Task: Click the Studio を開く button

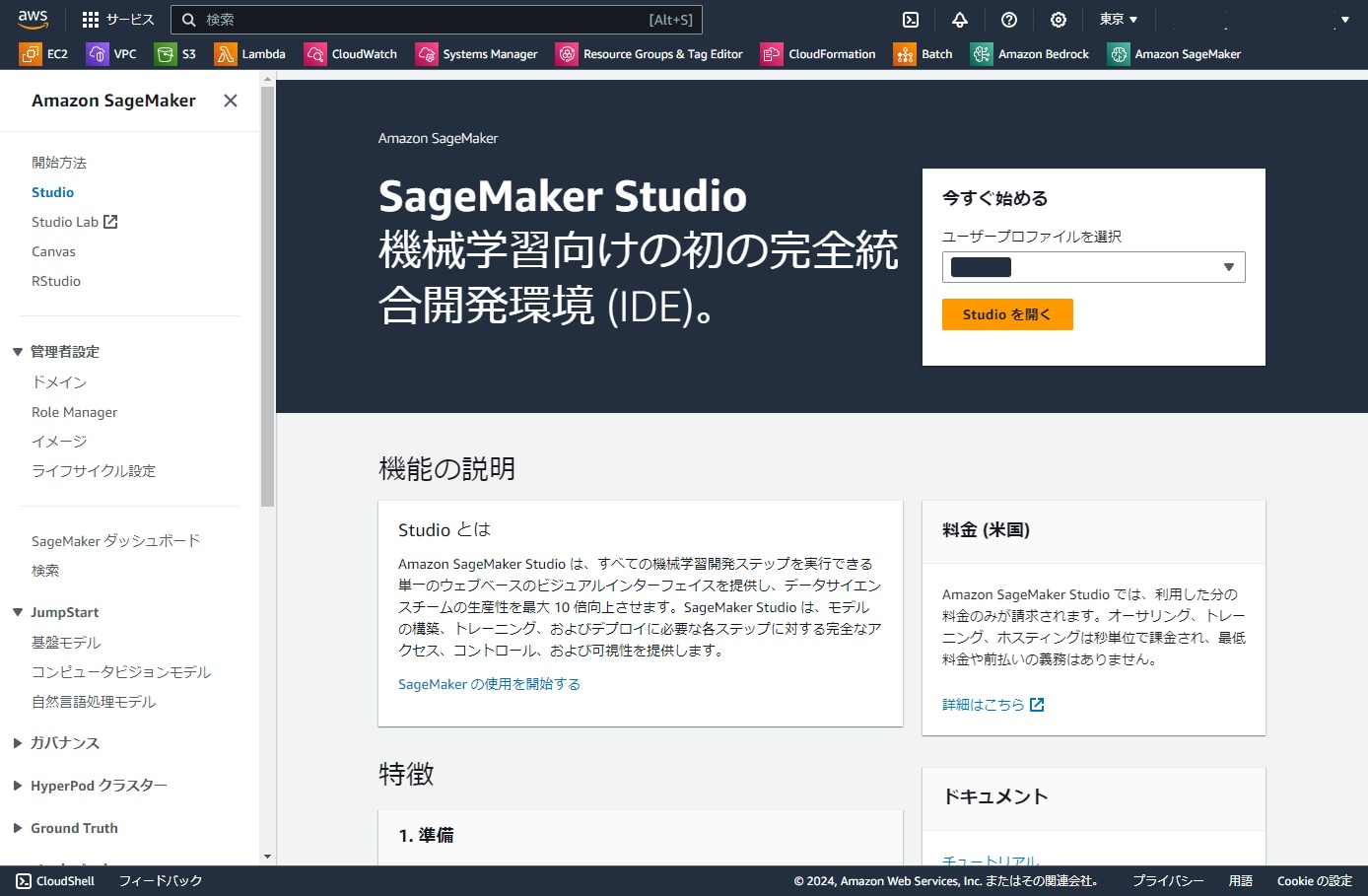Action: point(1007,314)
